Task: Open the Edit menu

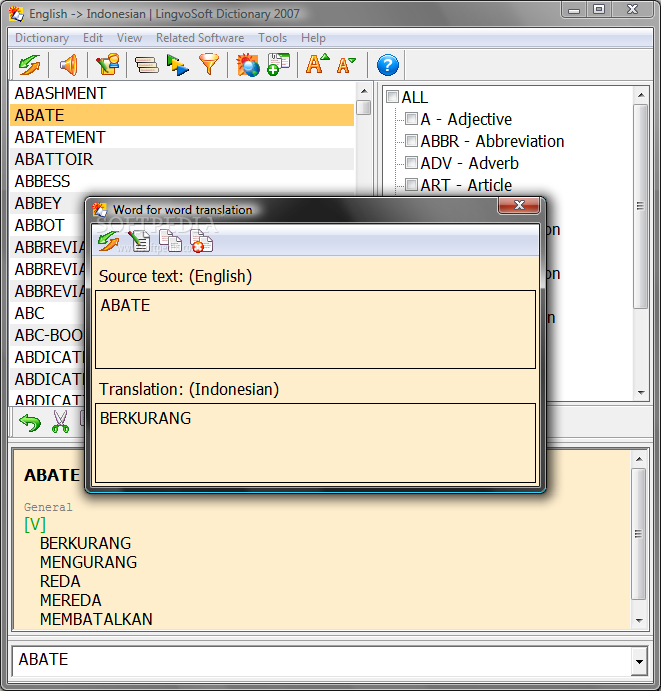Action: point(93,38)
